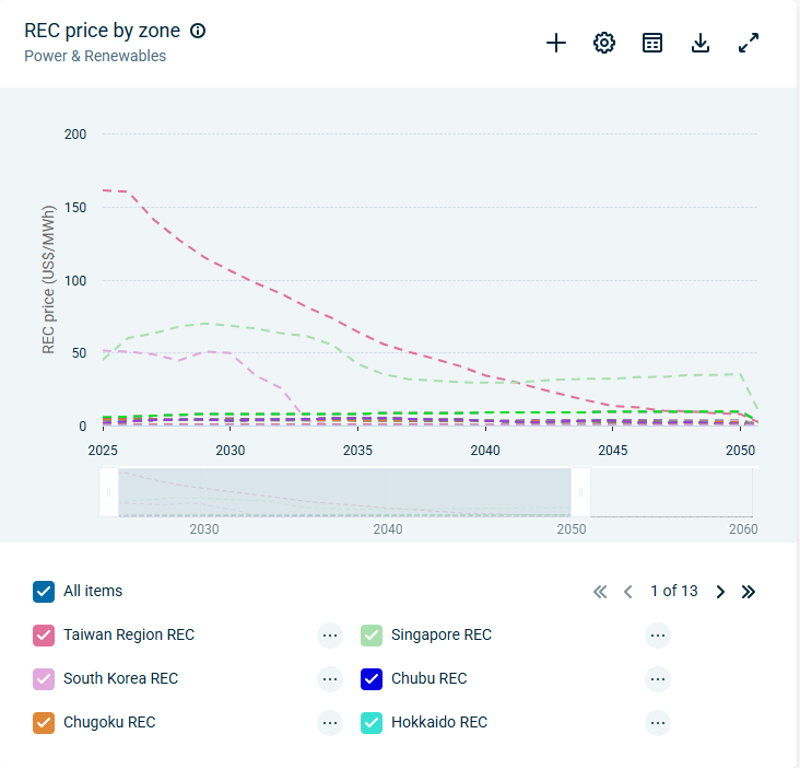800x768 pixels.
Task: Open chart settings gear icon
Action: tap(604, 43)
